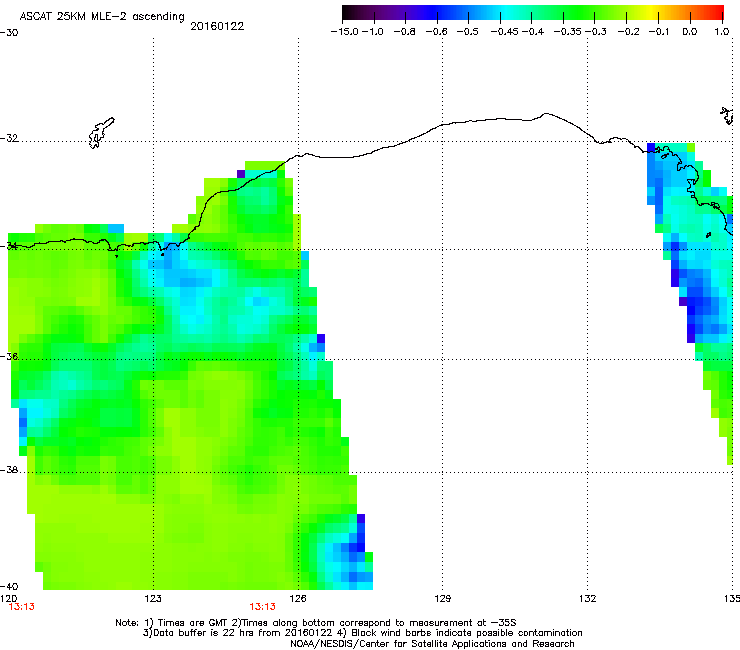740x650 pixels.
Task: Click the red 13:13 time near longitude 126
Action: [262, 607]
